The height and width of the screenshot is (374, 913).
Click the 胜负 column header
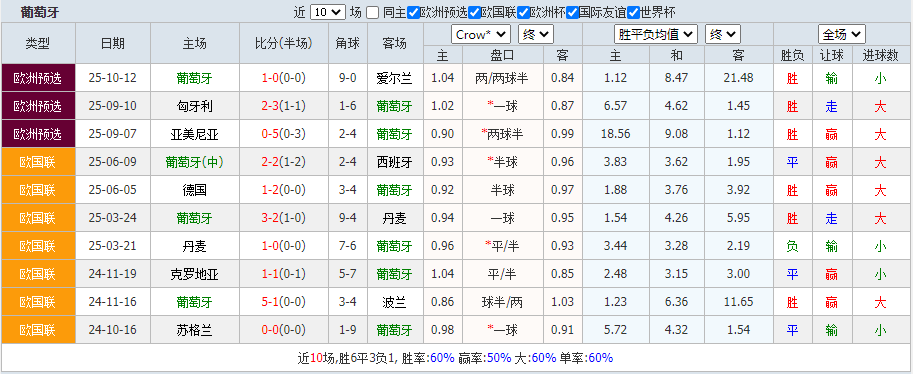(792, 55)
